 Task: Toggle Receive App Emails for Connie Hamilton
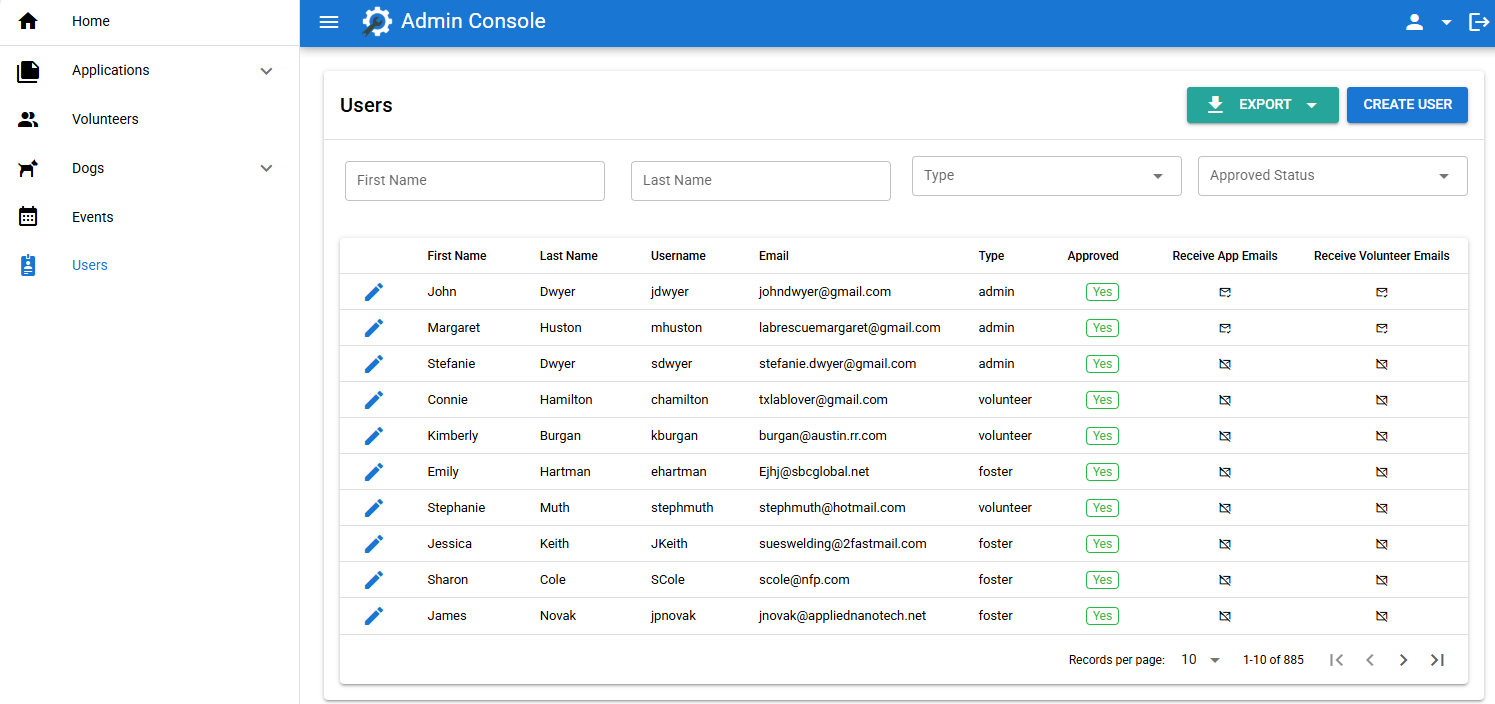[x=1225, y=400]
